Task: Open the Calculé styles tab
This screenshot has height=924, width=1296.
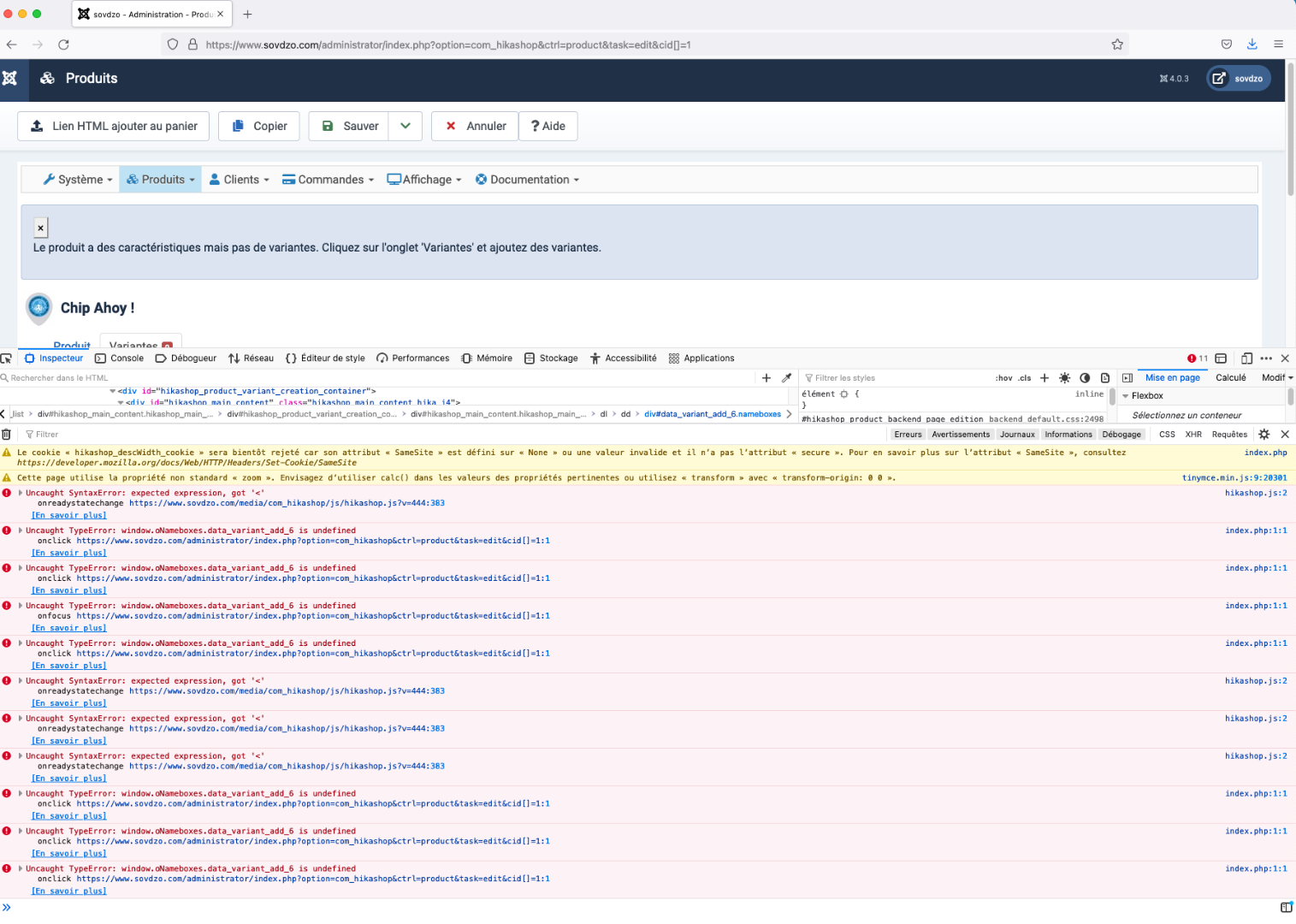Action: (x=1230, y=378)
